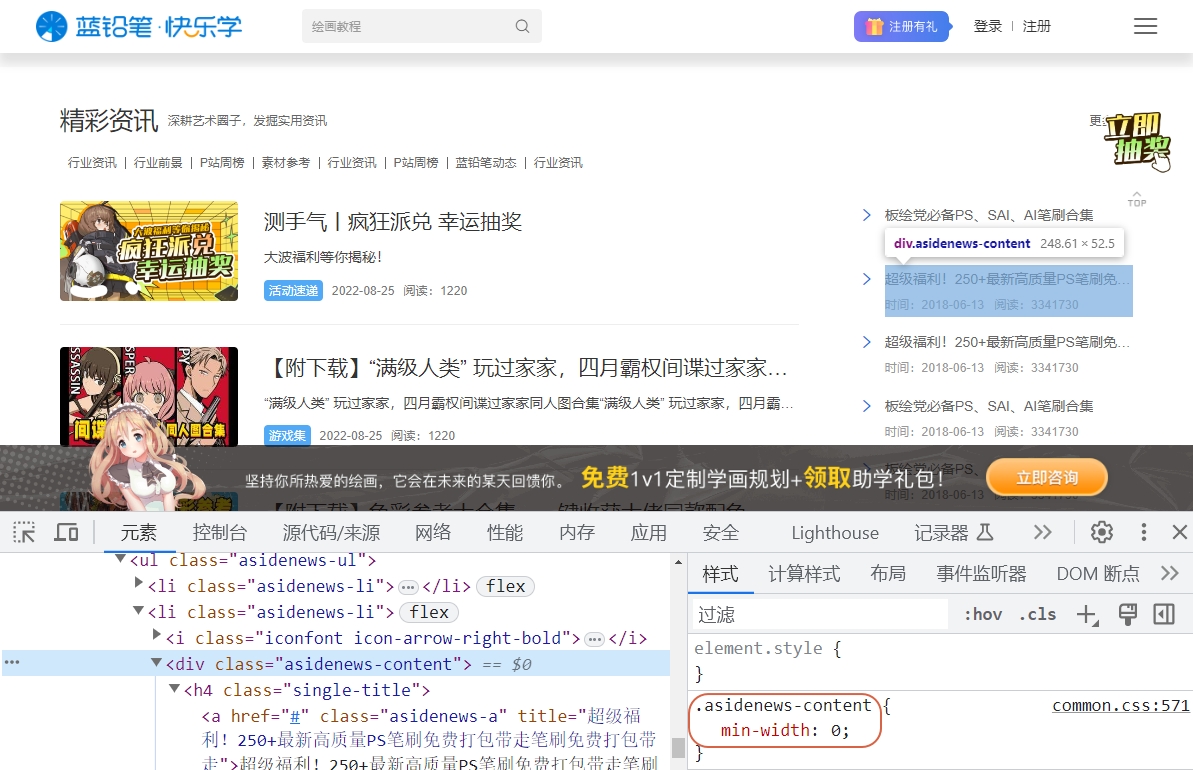Click the ellipsis in the iconfont row
This screenshot has height=770, width=1193.
(594, 639)
